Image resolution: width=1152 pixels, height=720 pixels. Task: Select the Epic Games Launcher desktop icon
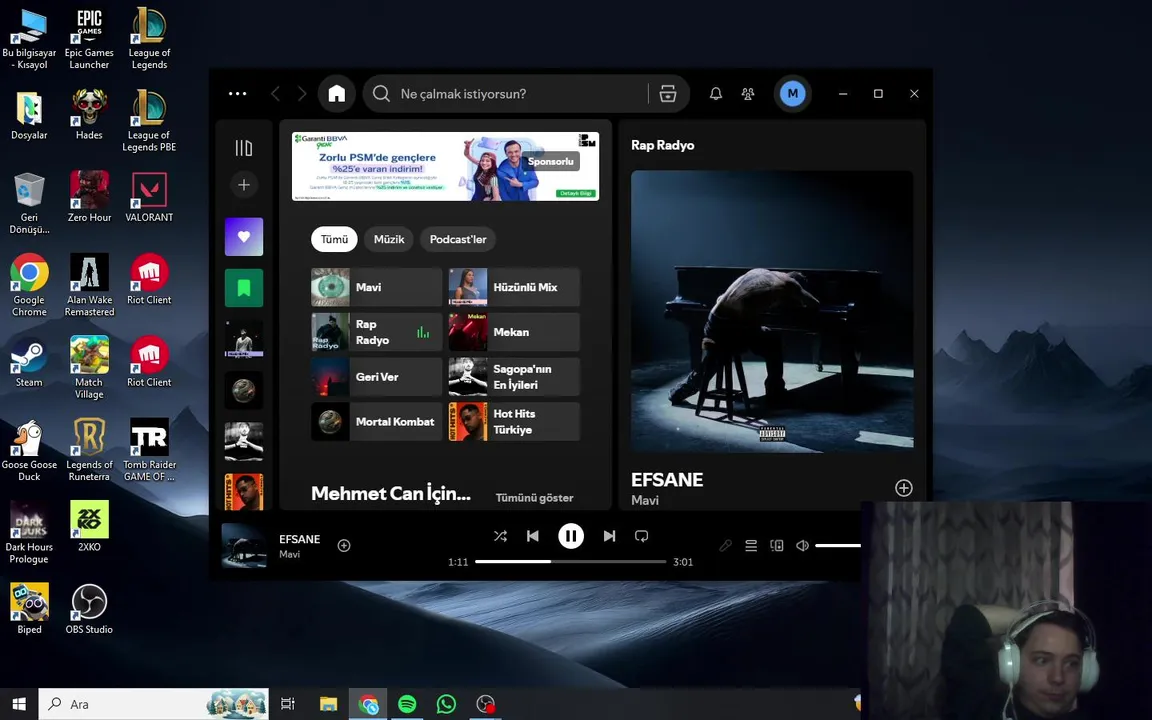89,38
